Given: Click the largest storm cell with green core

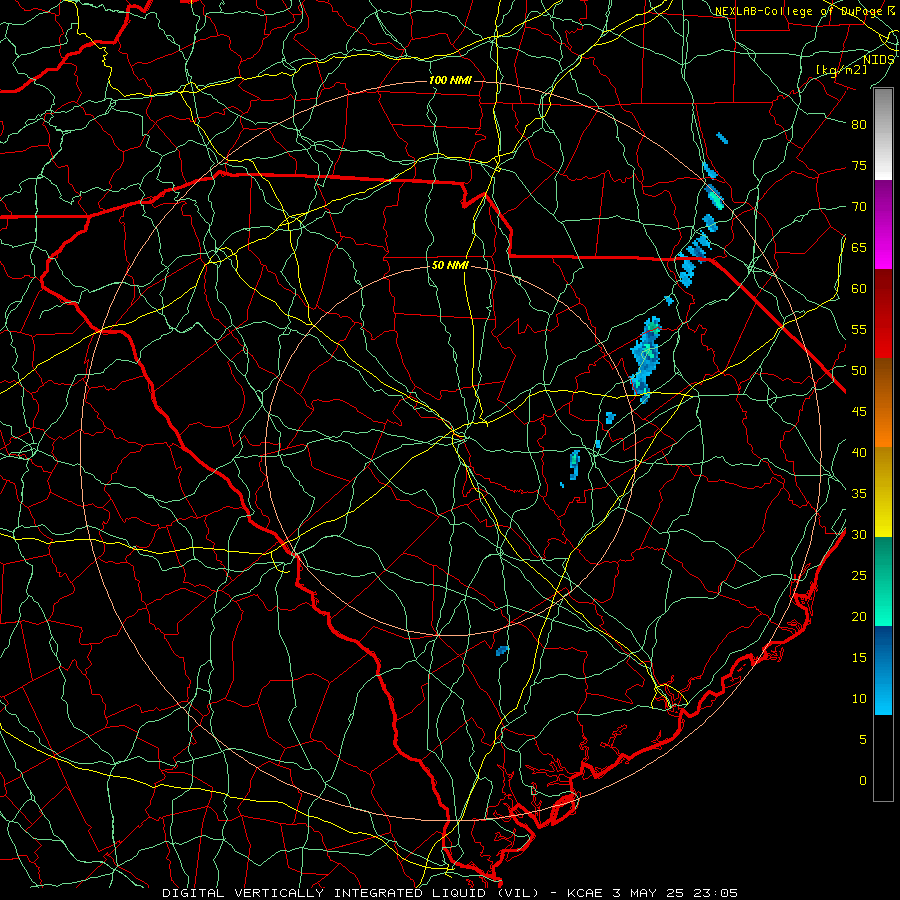Looking at the screenshot, I should coord(646,359).
